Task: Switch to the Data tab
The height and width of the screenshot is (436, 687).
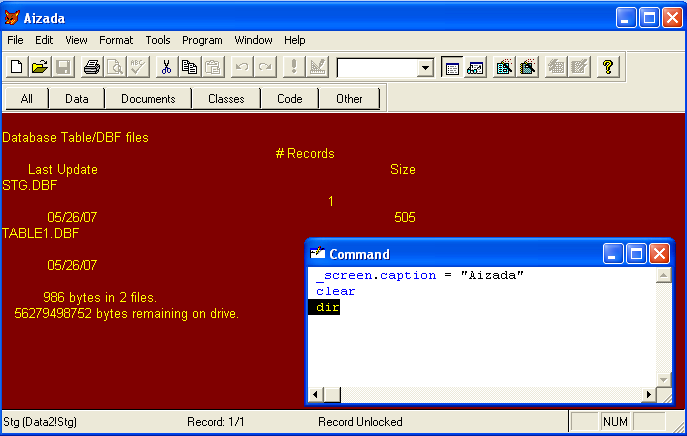Action: (x=77, y=99)
